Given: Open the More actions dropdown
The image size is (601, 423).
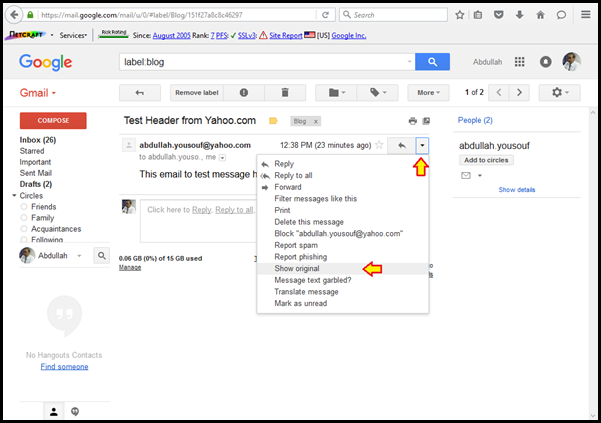Looking at the screenshot, I should tap(428, 93).
